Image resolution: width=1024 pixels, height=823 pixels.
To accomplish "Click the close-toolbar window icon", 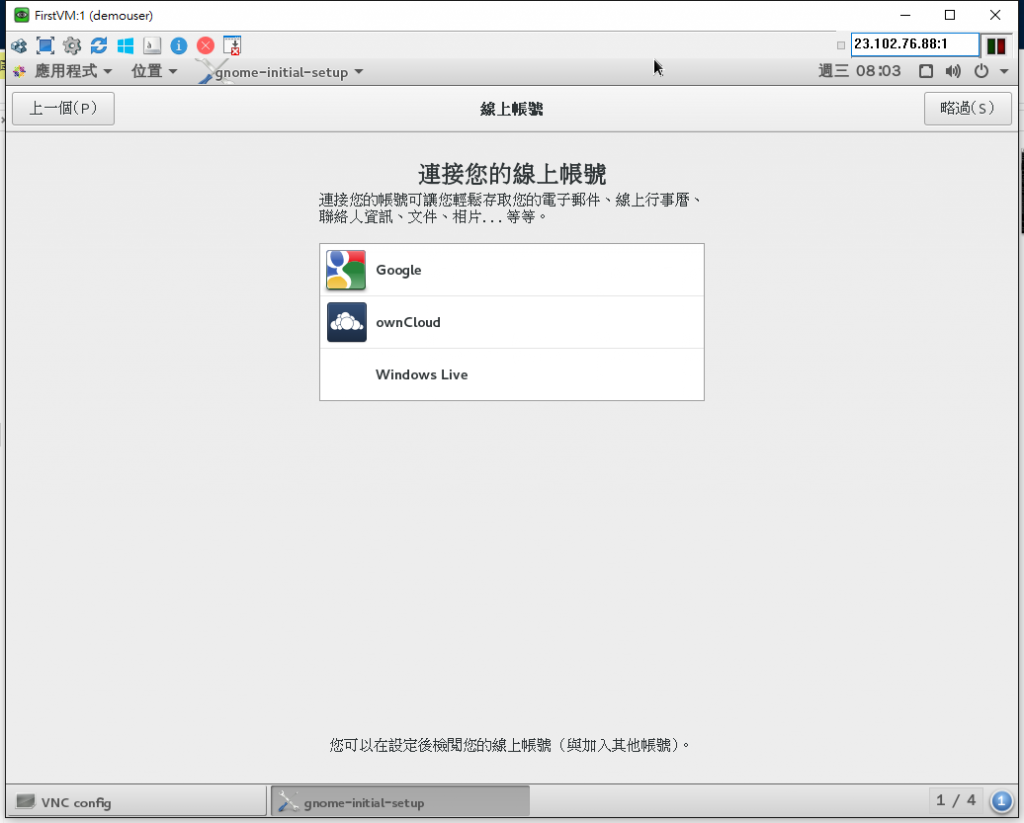I will point(232,46).
